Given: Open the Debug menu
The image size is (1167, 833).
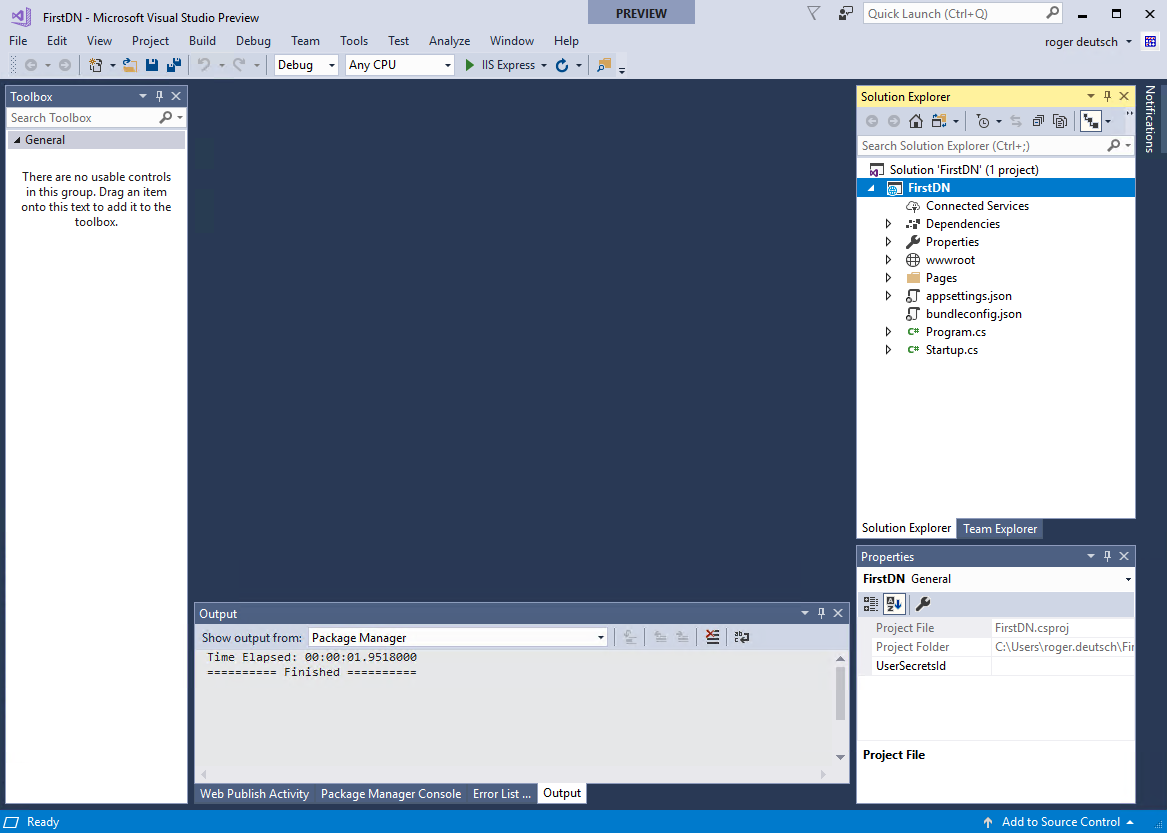Looking at the screenshot, I should click(253, 41).
